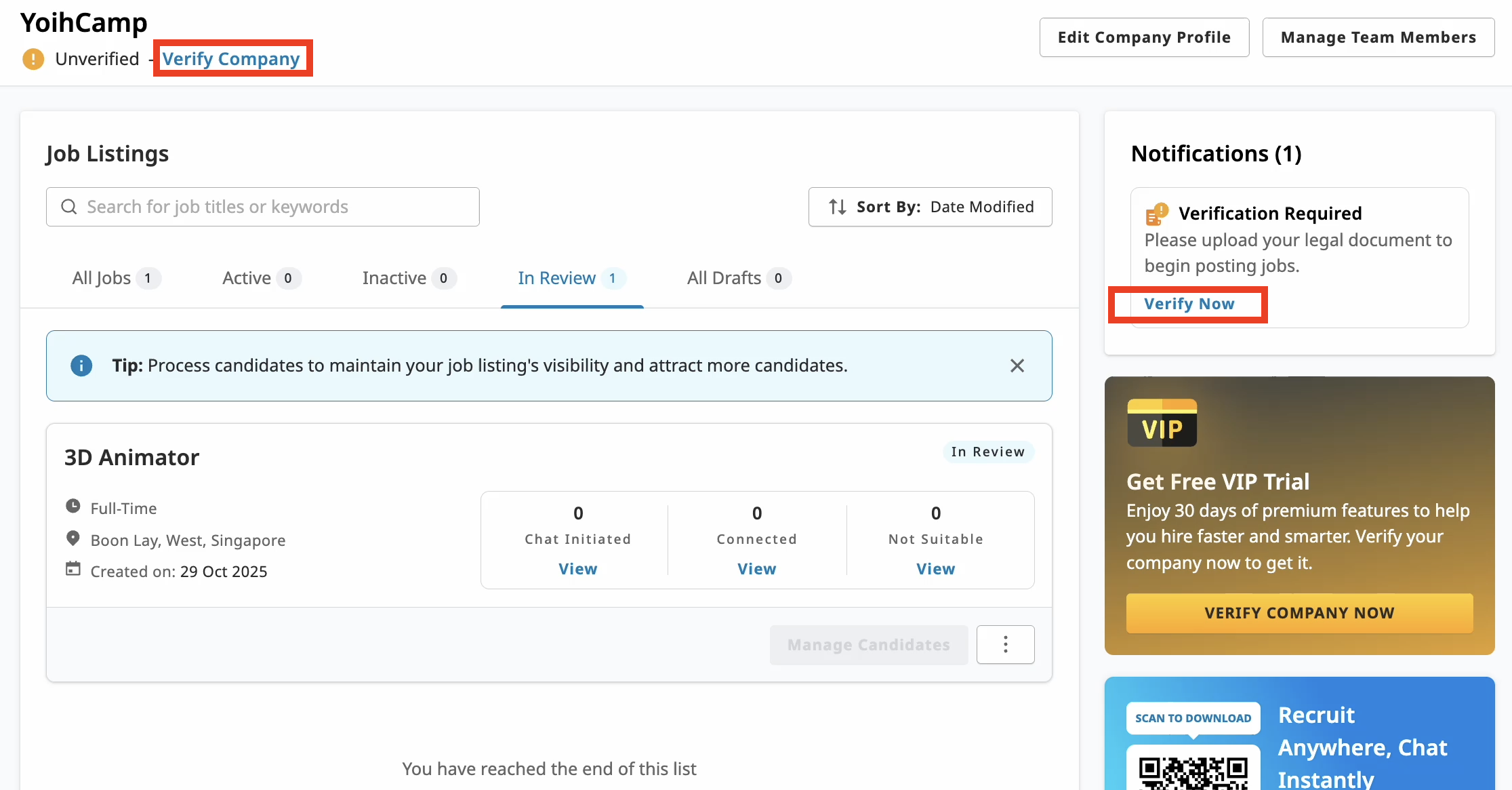Click the verification document icon in Notifications
Viewport: 1512px width, 790px height.
tap(1156, 213)
